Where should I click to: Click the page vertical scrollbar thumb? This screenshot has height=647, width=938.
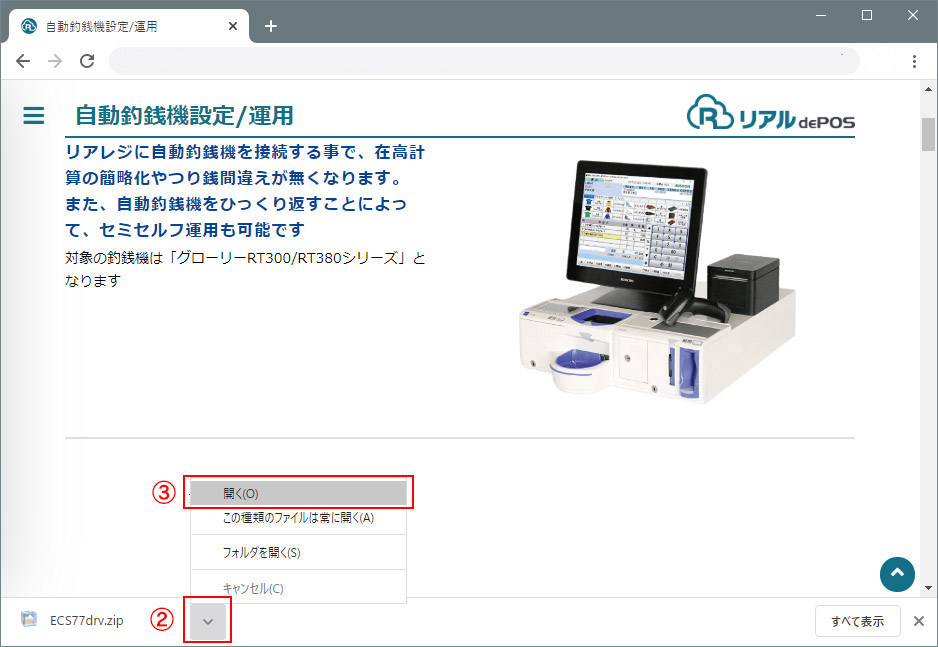[928, 134]
